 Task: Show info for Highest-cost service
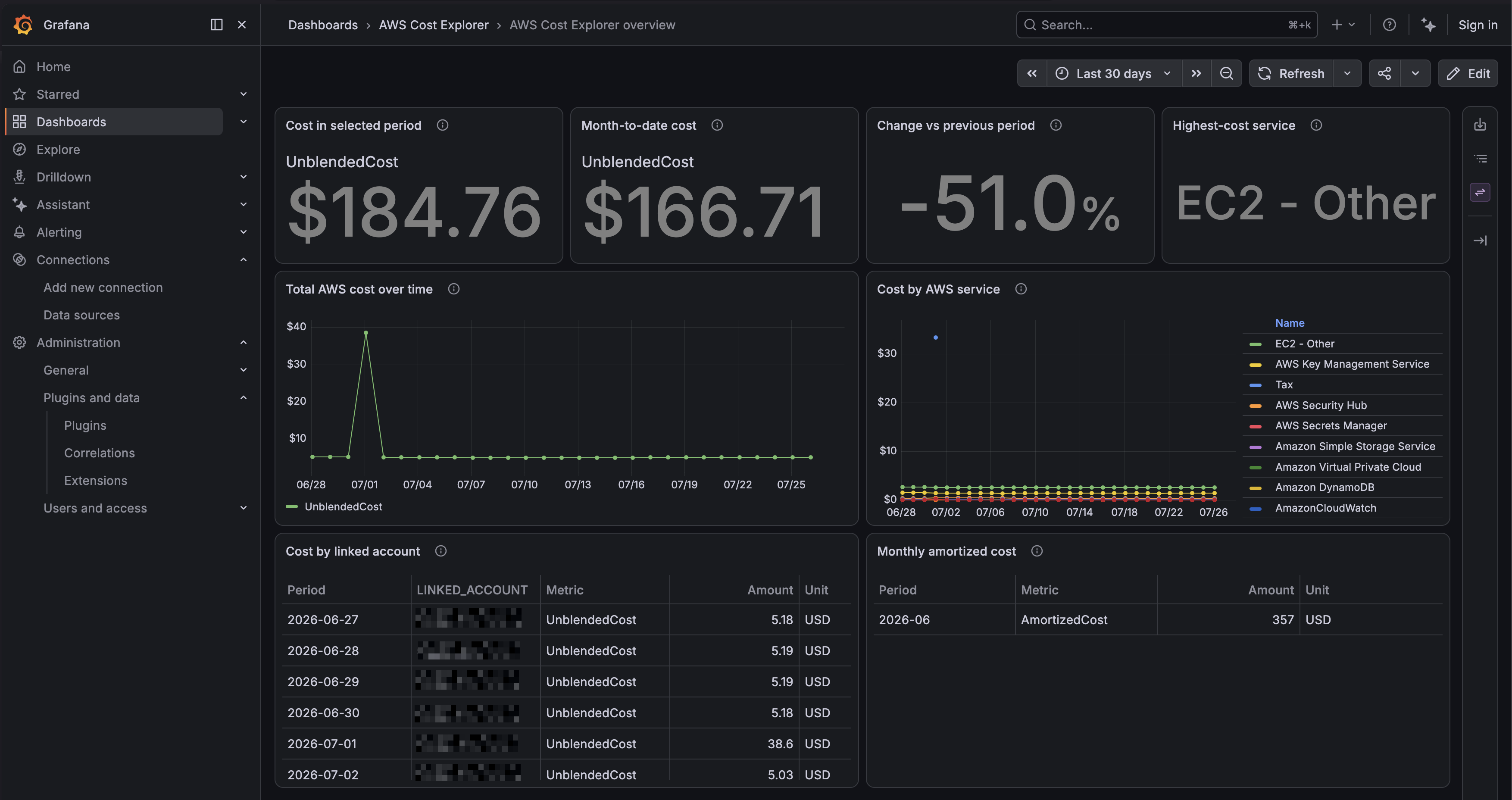tap(1317, 125)
